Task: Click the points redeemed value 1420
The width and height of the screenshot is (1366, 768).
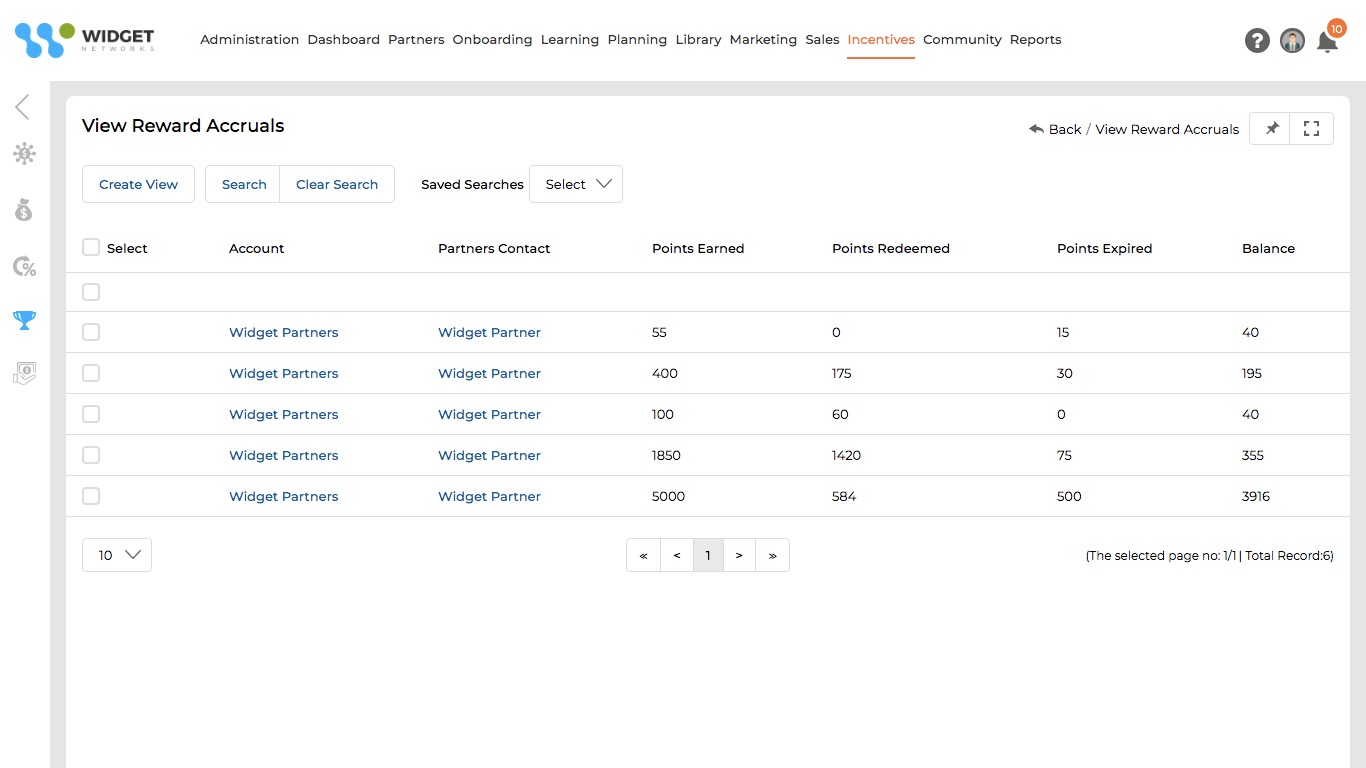Action: tap(846, 455)
